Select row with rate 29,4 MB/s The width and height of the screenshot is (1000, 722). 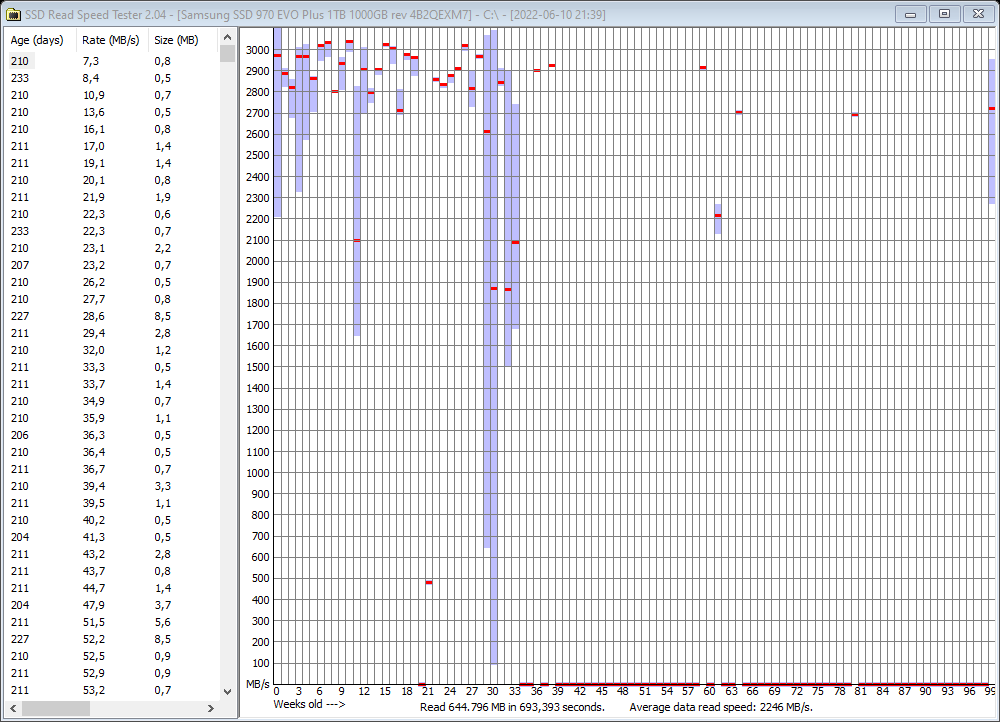(x=112, y=333)
